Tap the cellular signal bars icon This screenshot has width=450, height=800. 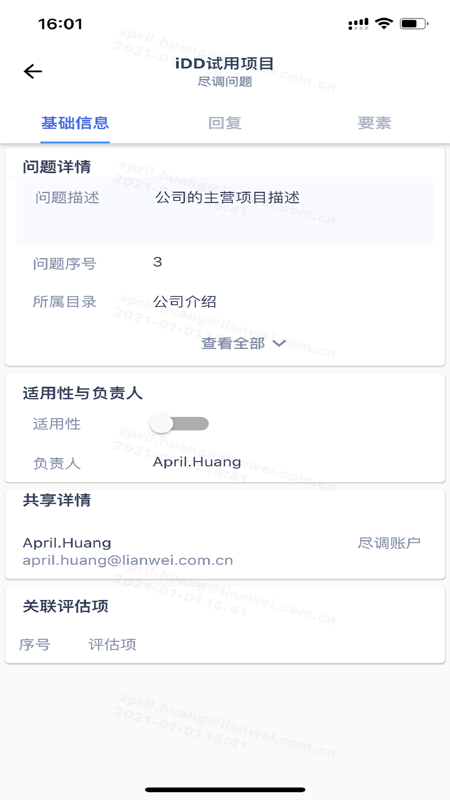(358, 23)
